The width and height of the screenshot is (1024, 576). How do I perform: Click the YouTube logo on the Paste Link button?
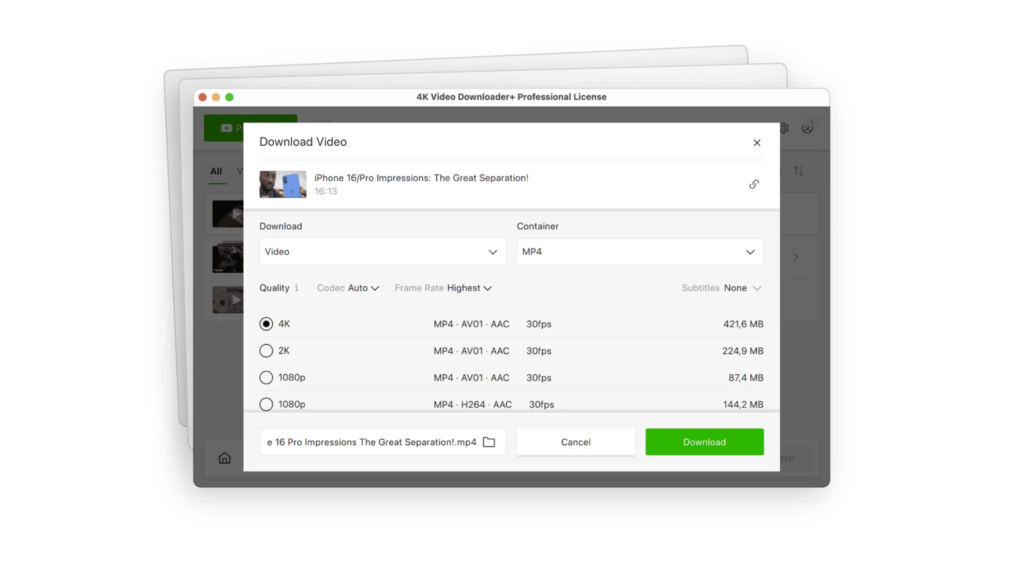tap(227, 128)
